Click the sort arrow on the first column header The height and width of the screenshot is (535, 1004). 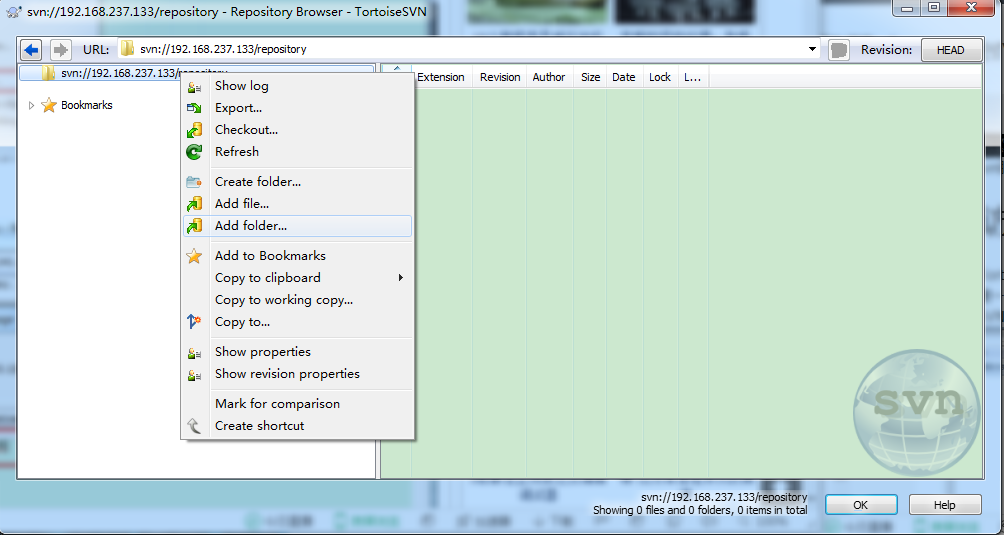click(397, 68)
